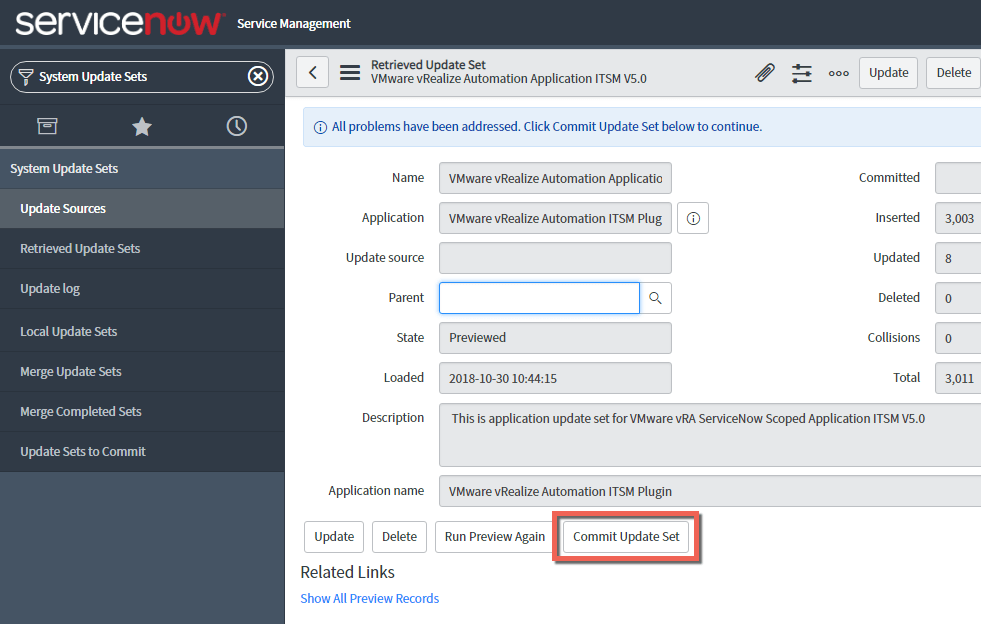Clear the navigator filter with X icon

[258, 76]
